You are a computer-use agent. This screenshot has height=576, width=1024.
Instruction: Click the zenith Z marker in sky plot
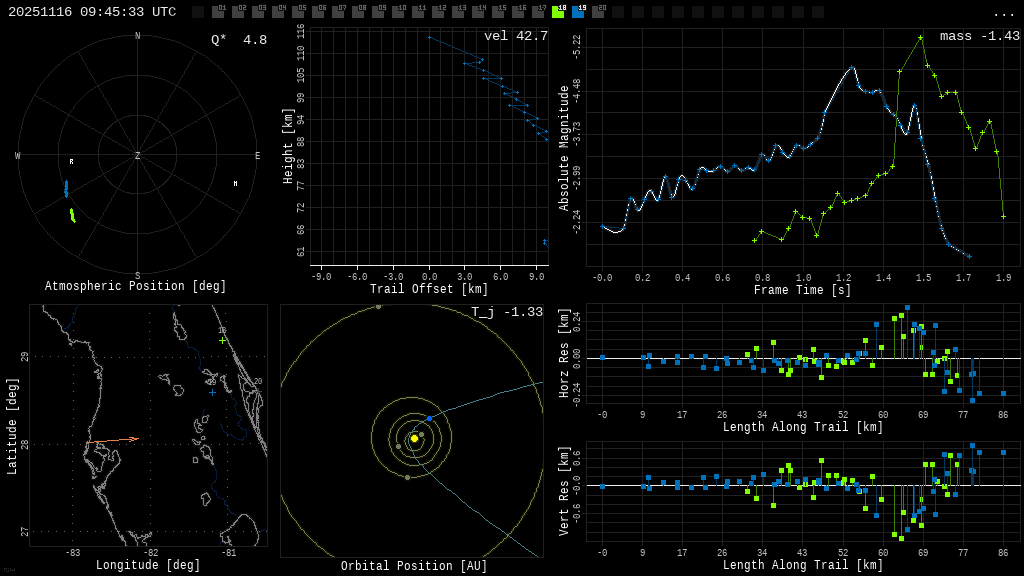coord(138,156)
